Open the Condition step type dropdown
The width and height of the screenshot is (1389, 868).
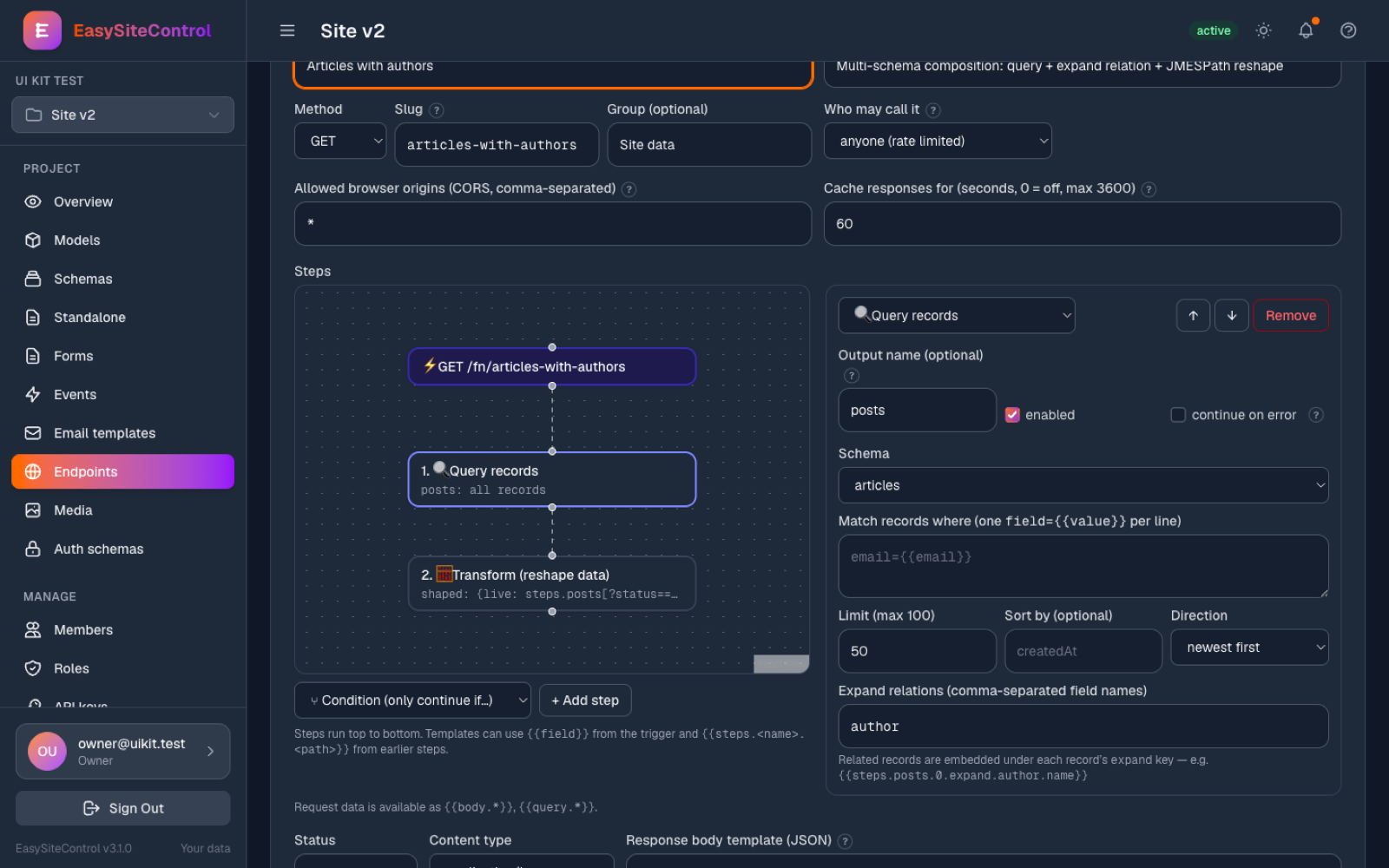(x=412, y=700)
